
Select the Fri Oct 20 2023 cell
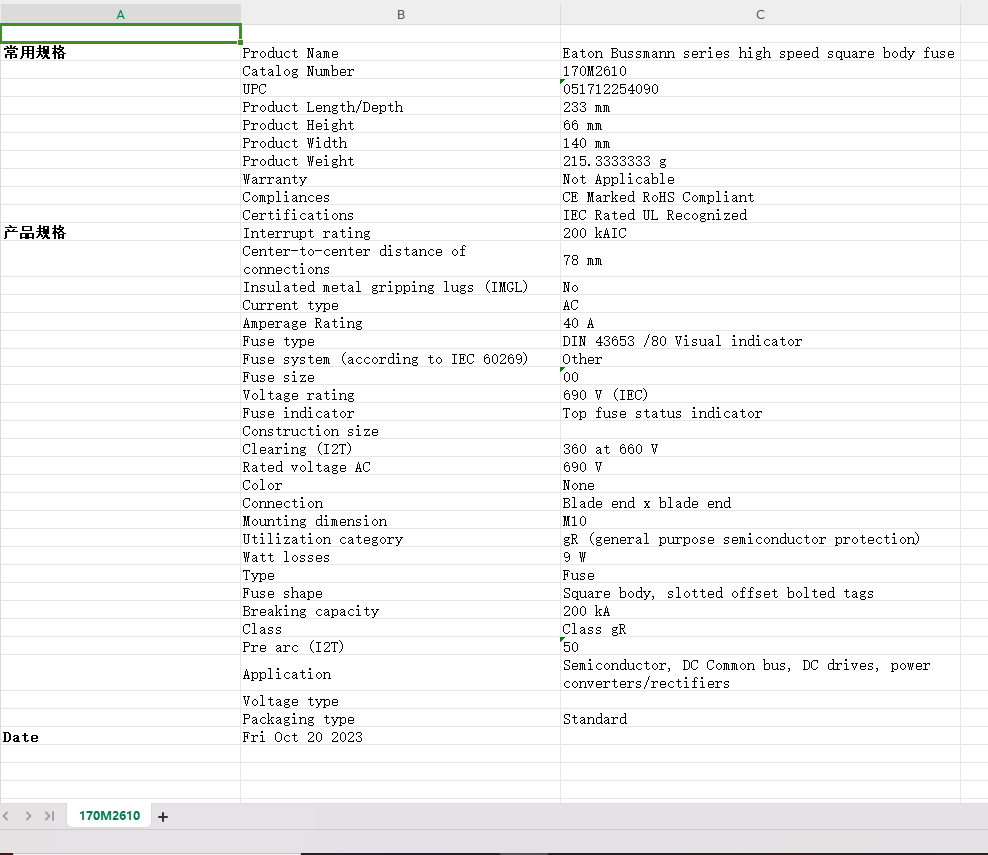[401, 737]
